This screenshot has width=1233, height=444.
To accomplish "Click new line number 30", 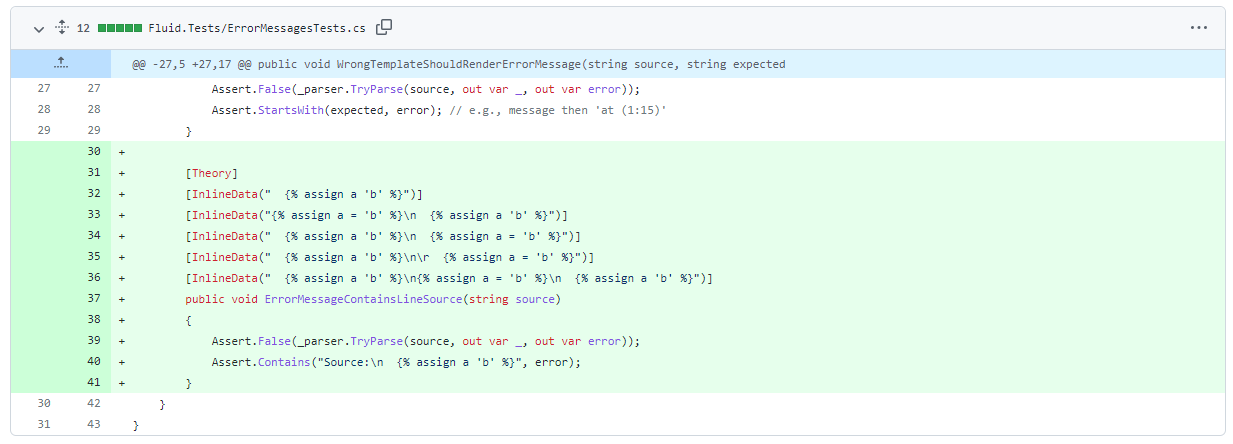I will (95, 152).
